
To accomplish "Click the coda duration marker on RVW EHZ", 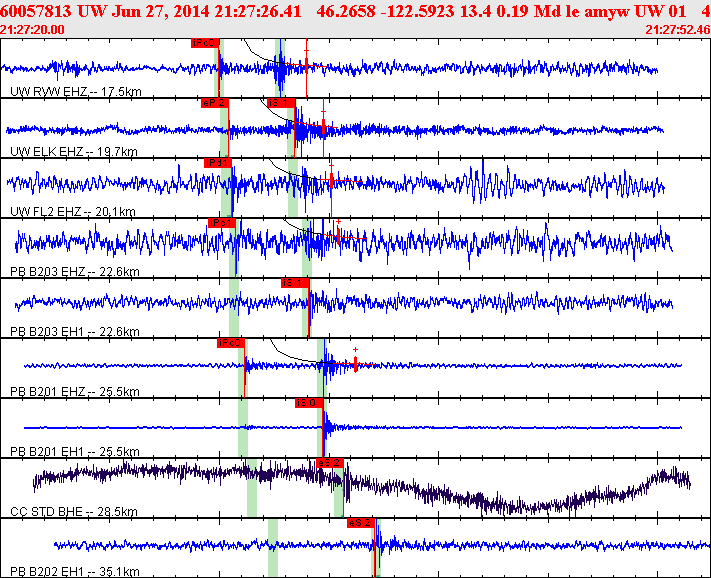I will tap(307, 66).
